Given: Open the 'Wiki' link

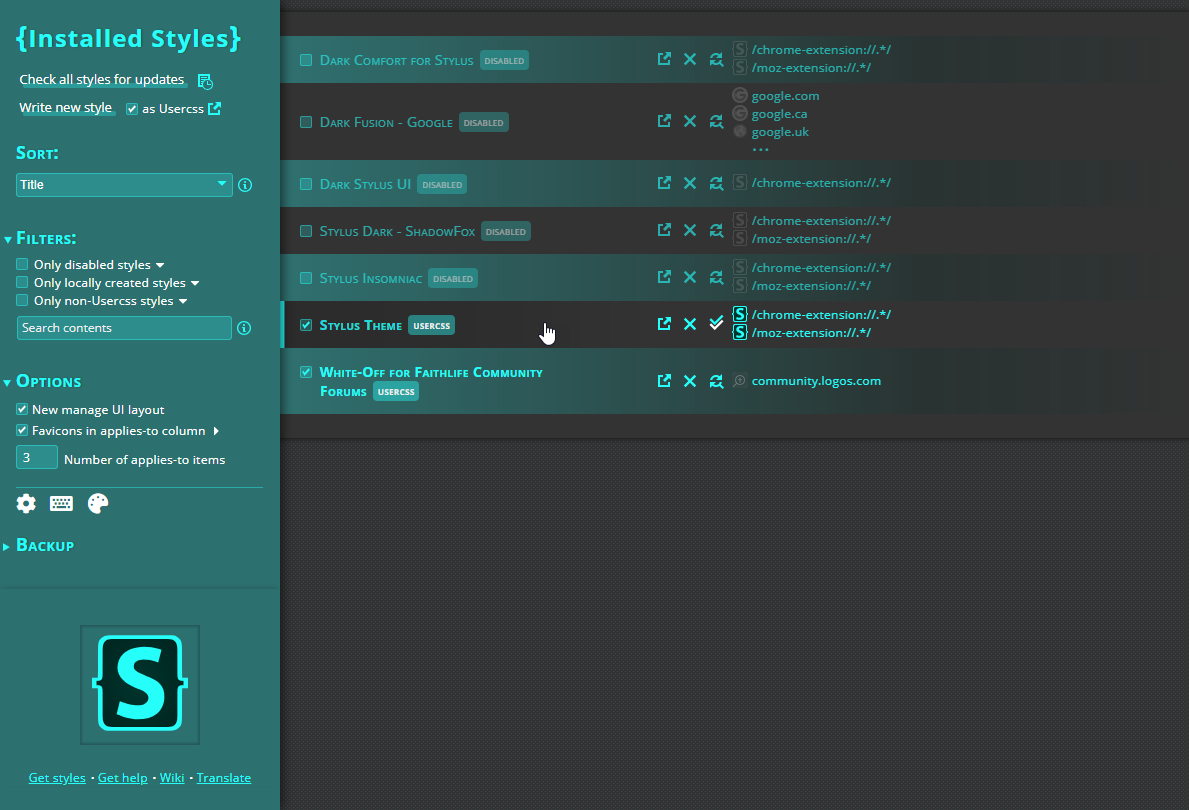Looking at the screenshot, I should pos(172,778).
